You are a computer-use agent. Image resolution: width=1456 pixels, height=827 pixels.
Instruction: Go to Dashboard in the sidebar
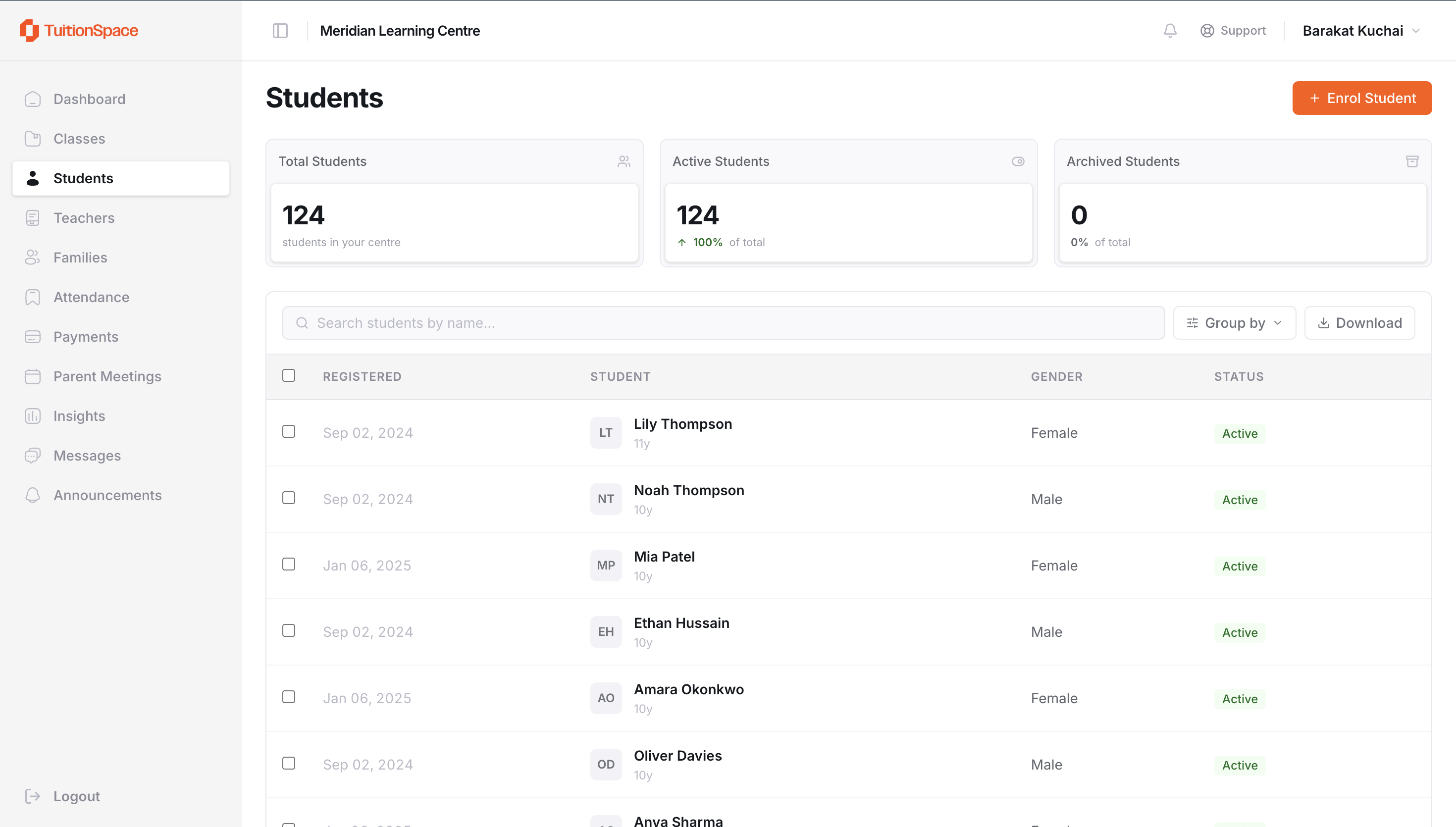[x=121, y=99]
